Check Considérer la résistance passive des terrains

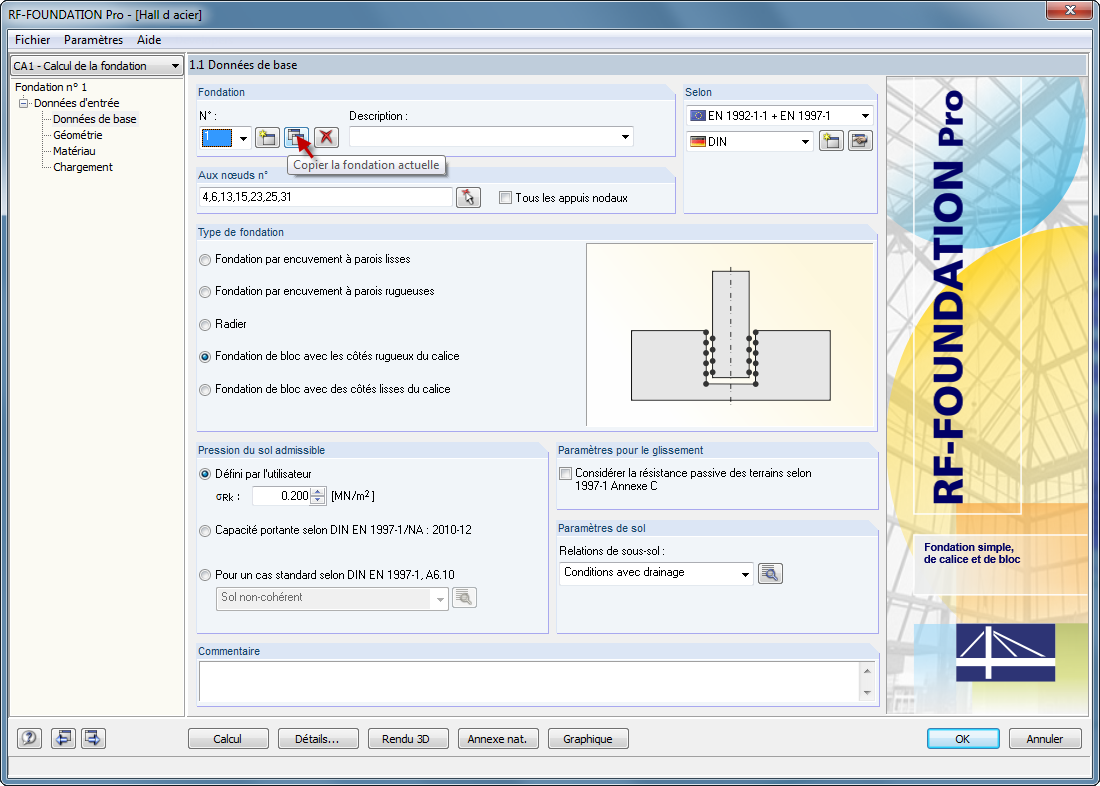point(565,473)
